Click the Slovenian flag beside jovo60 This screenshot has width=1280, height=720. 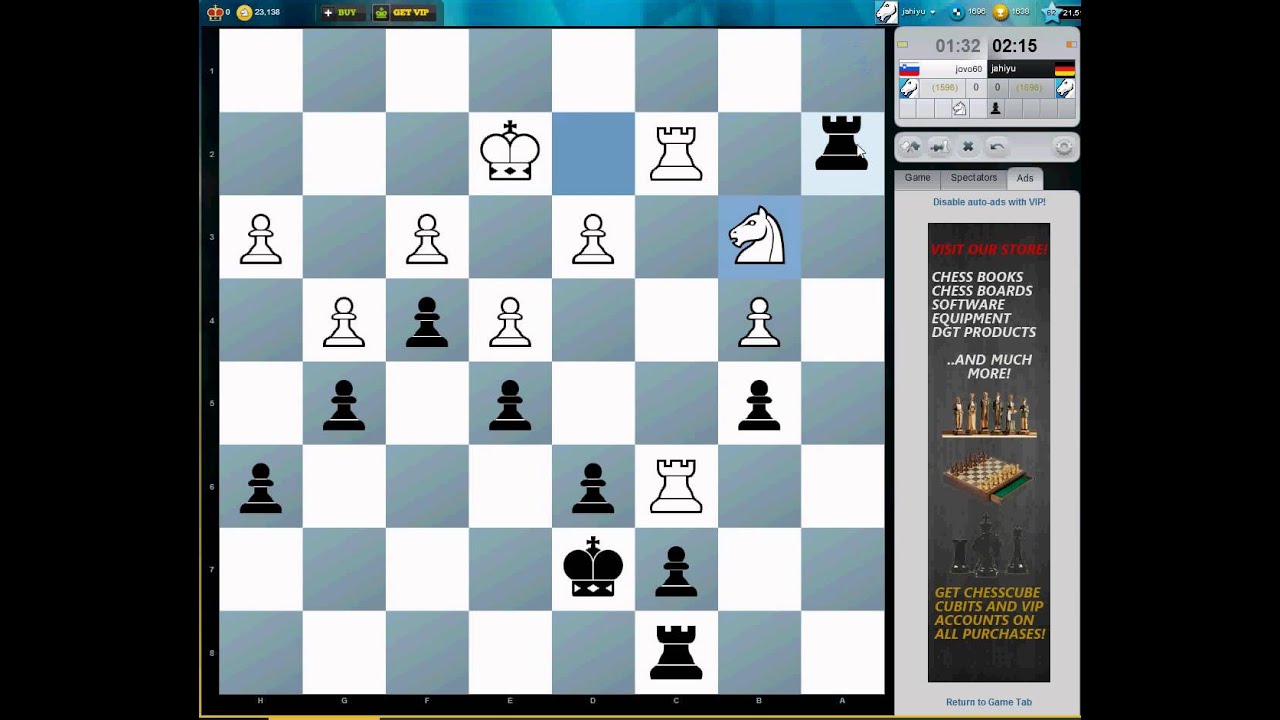[909, 69]
